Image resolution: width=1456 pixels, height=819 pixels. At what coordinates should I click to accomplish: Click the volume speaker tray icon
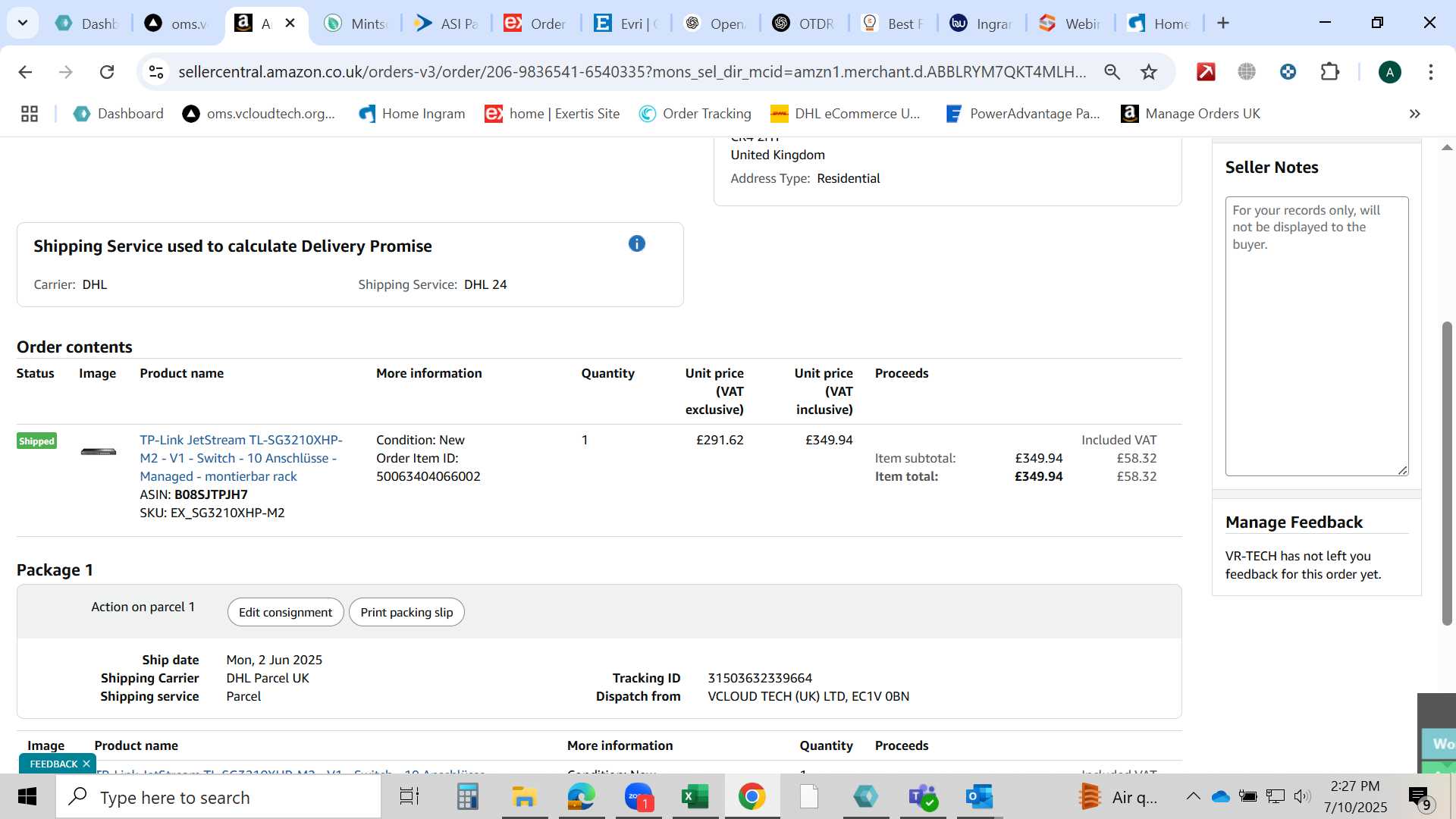tap(1302, 796)
